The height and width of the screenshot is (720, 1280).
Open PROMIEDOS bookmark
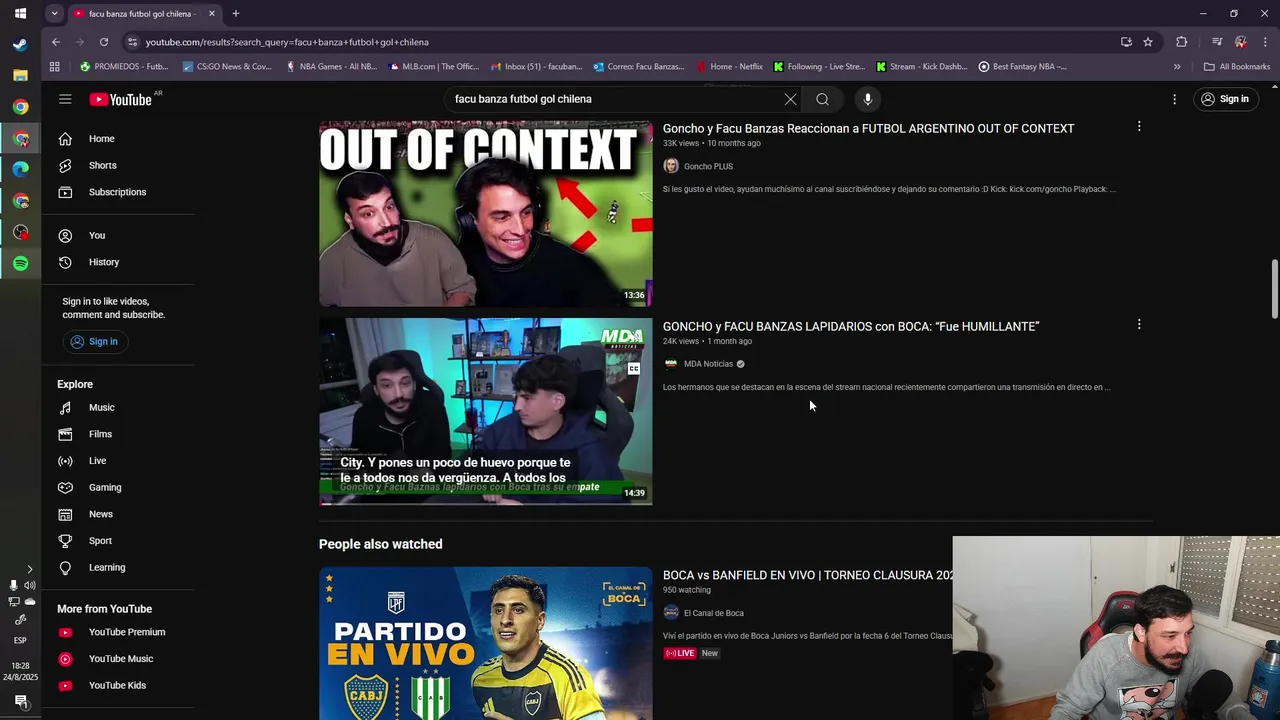(x=125, y=67)
